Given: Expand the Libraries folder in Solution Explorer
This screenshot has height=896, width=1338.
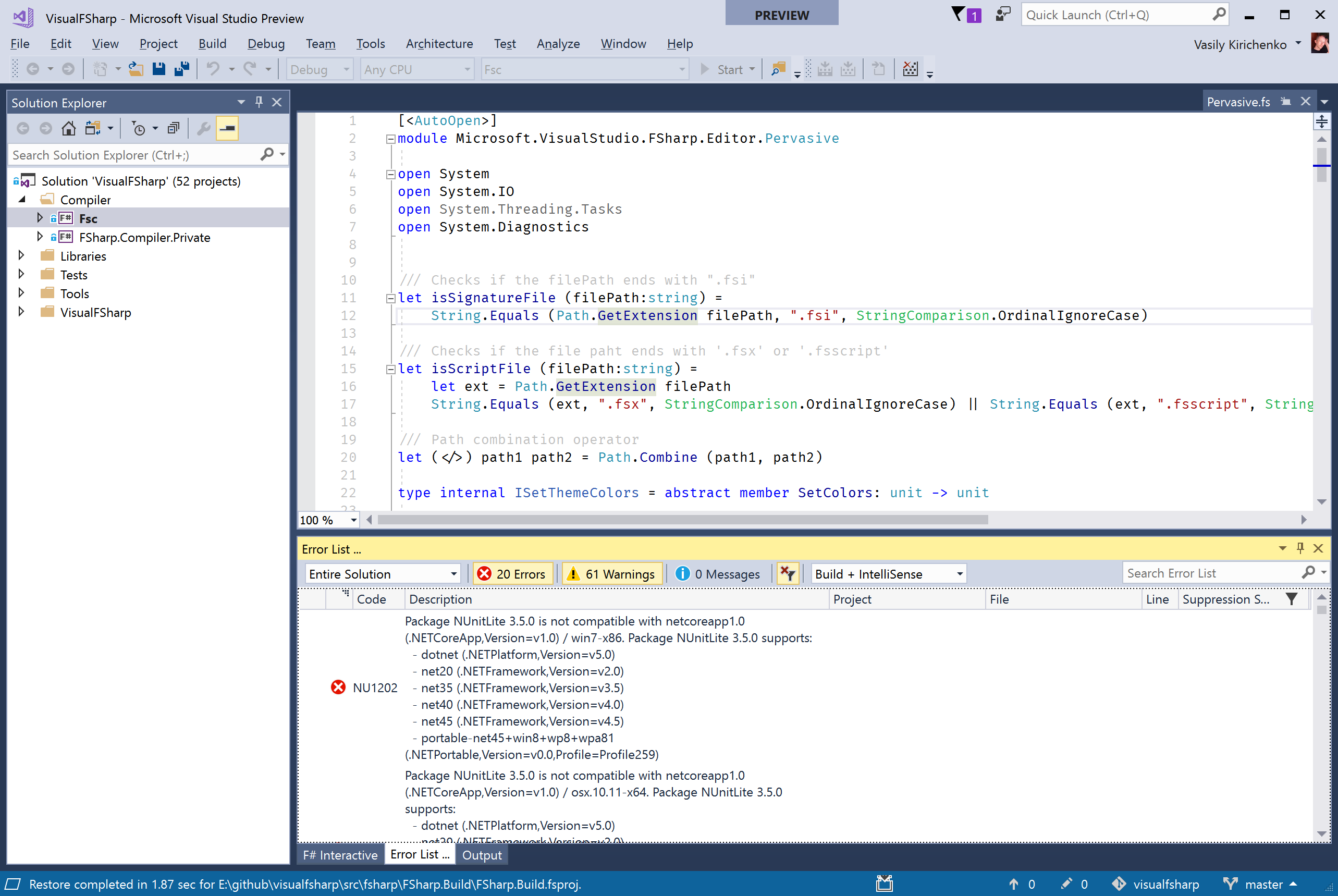Looking at the screenshot, I should click(x=21, y=255).
